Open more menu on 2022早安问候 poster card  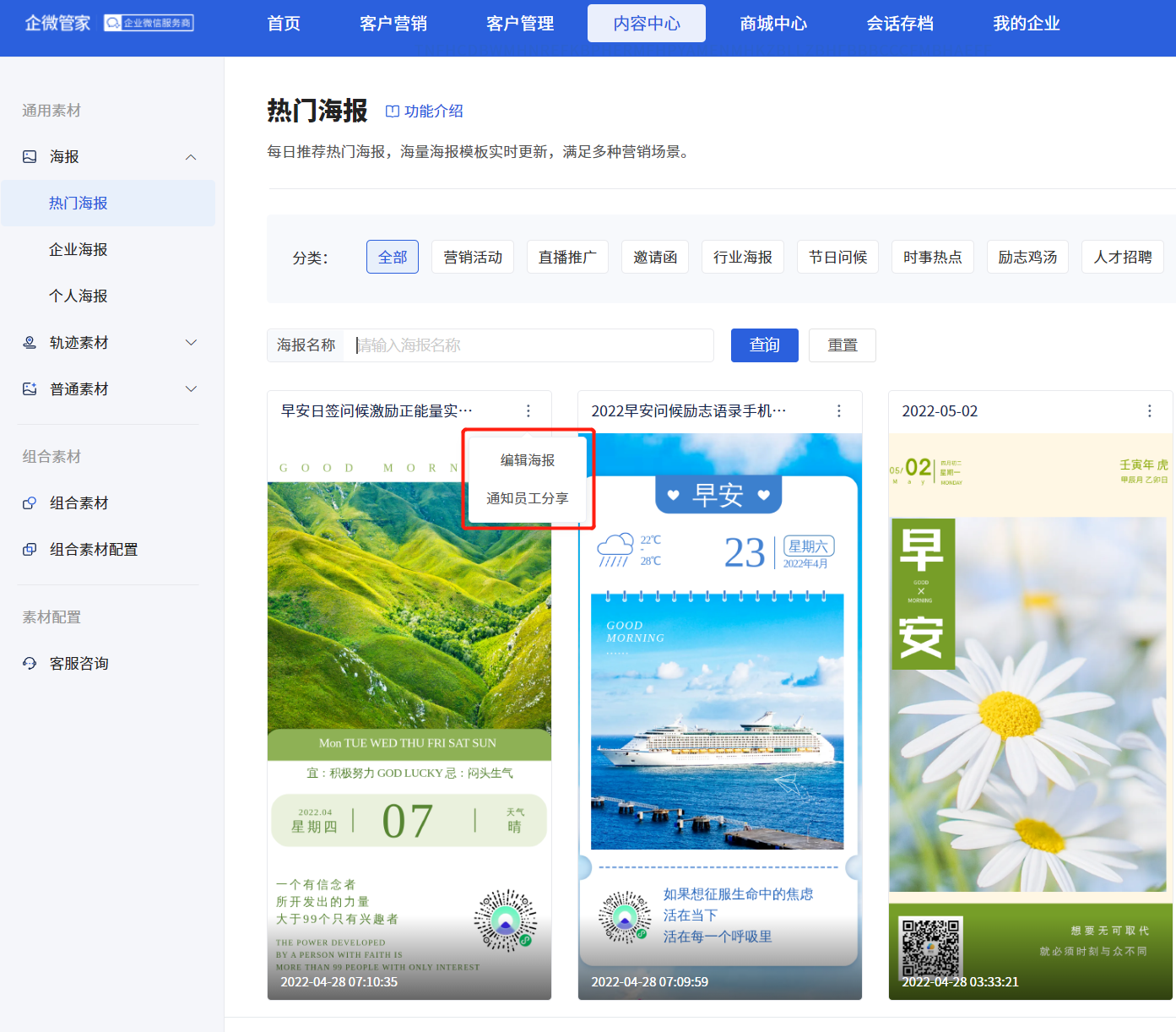(x=839, y=410)
